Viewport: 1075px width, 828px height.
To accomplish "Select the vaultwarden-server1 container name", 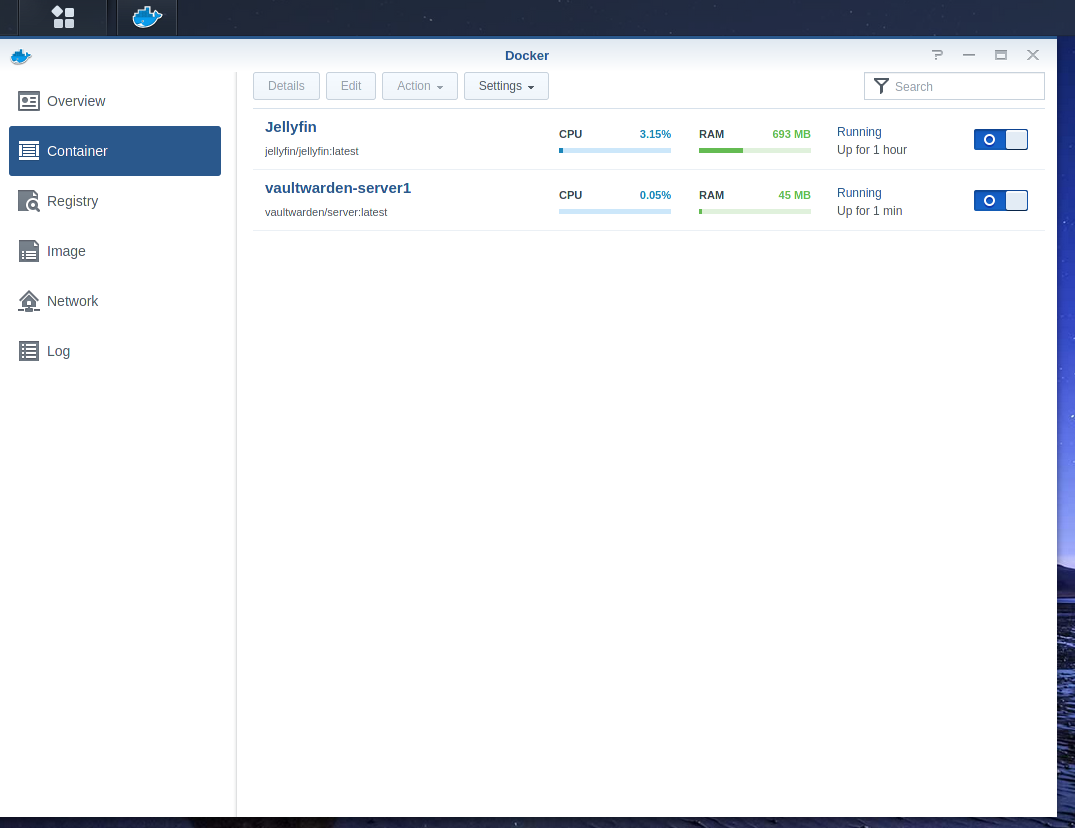I will (337, 188).
